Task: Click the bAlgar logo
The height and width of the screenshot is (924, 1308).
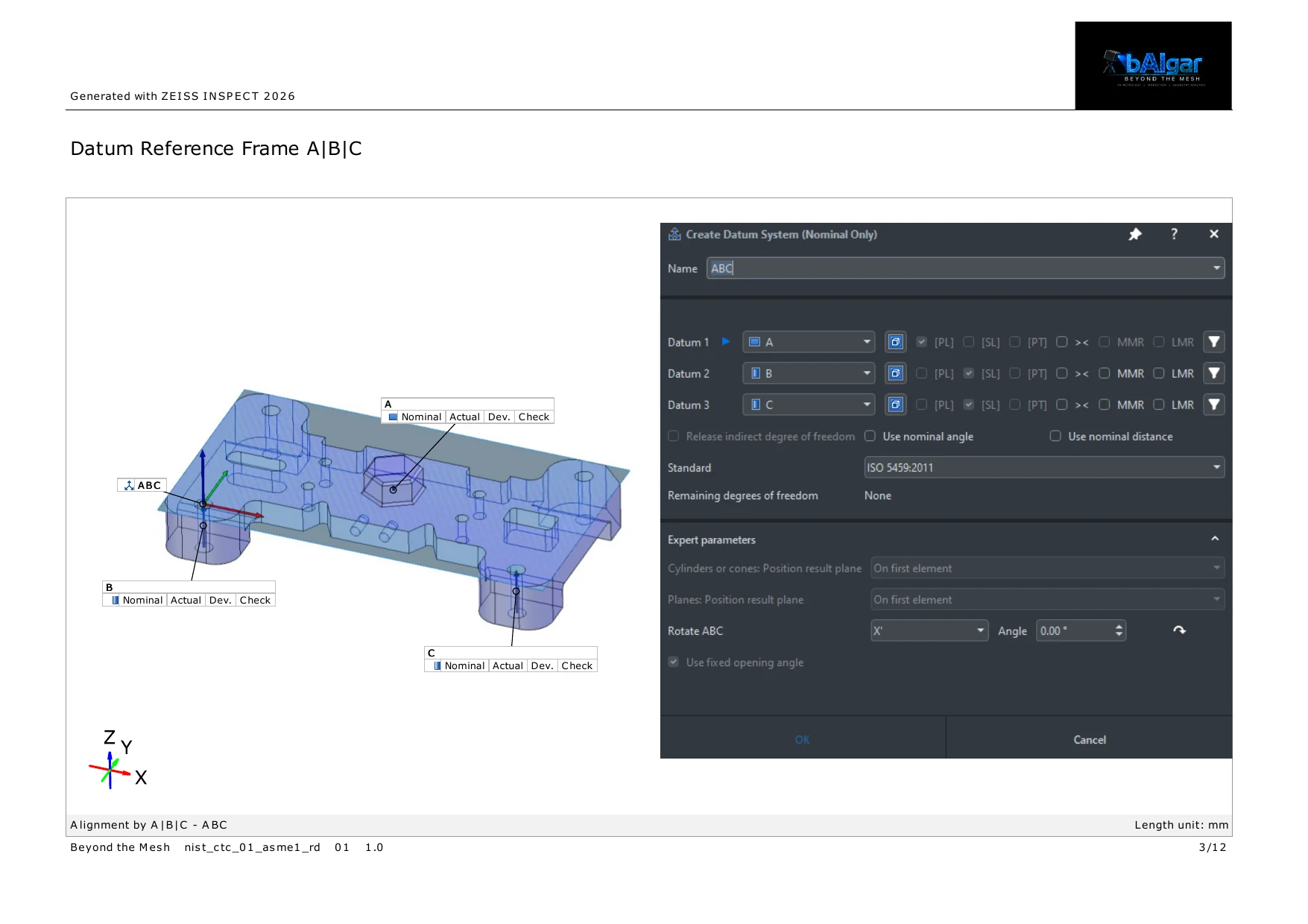Action: [1153, 66]
